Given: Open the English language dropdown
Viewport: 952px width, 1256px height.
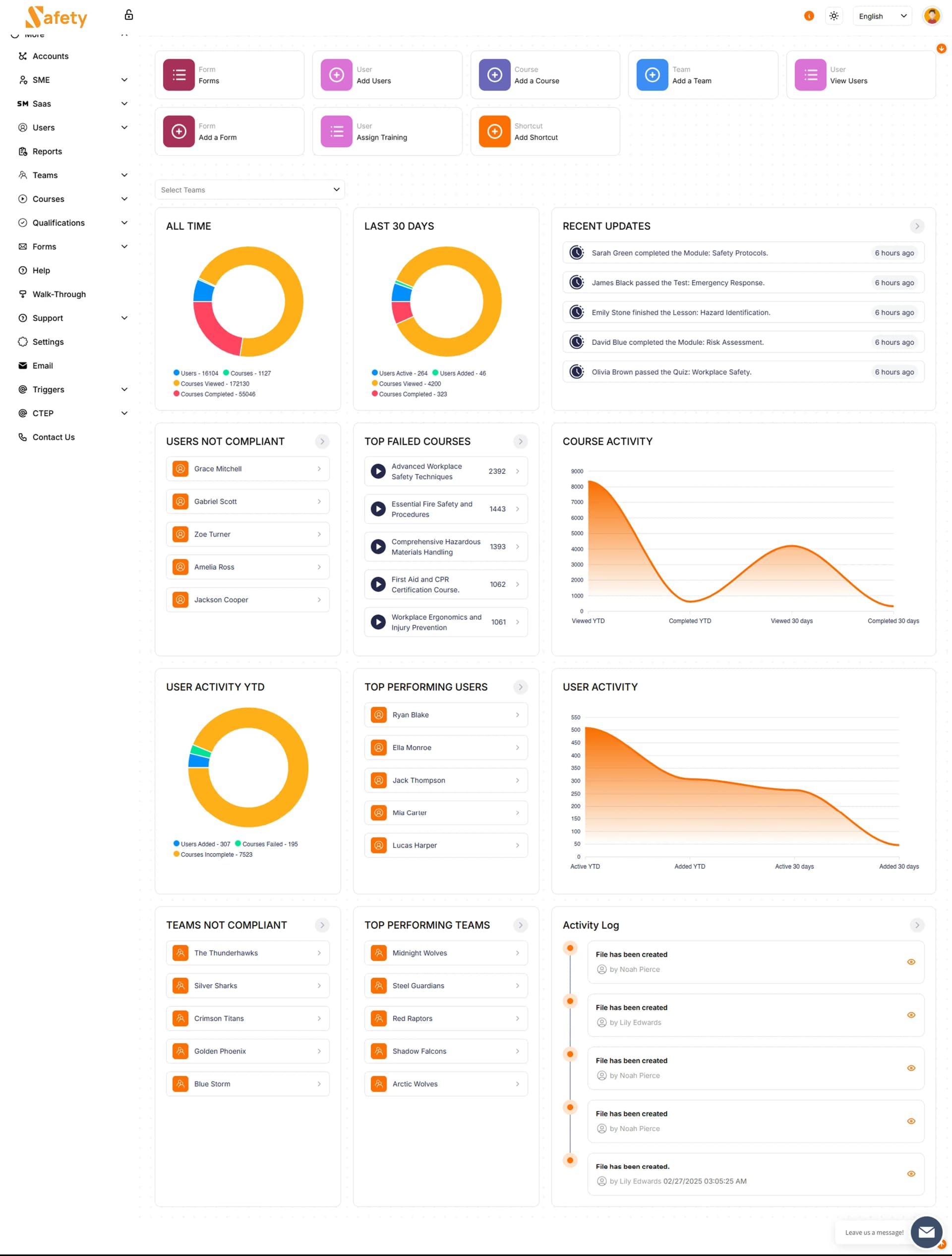Looking at the screenshot, I should coord(882,16).
